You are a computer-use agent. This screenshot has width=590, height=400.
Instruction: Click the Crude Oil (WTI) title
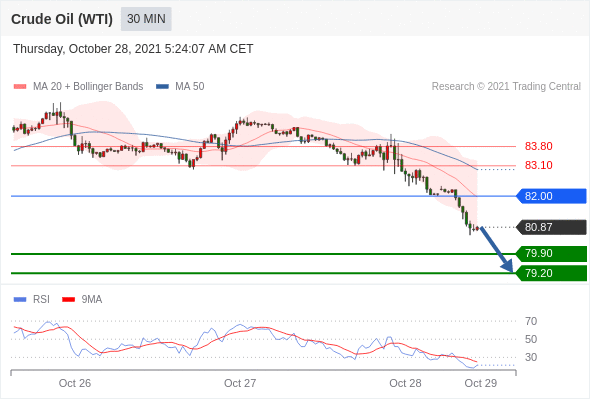tap(62, 19)
